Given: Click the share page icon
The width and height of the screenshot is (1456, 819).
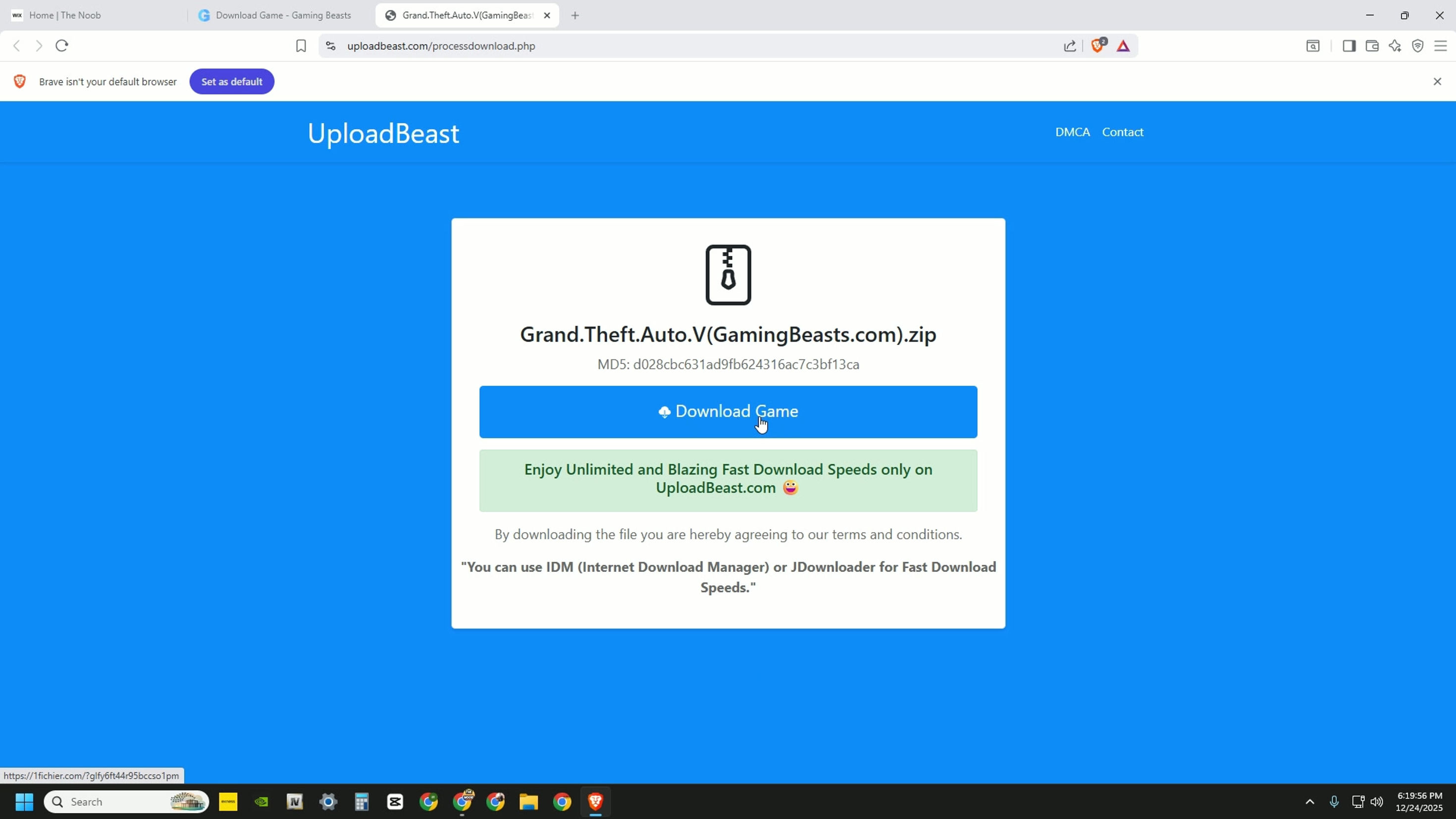Looking at the screenshot, I should [1069, 46].
